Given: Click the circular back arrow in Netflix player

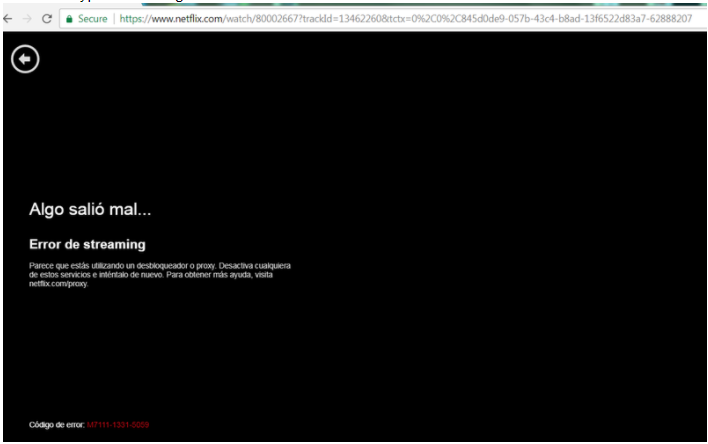Looking at the screenshot, I should tap(25, 59).
